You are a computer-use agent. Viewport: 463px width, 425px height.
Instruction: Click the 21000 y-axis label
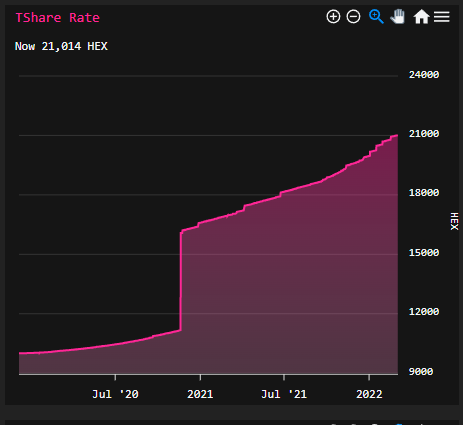[x=424, y=134]
